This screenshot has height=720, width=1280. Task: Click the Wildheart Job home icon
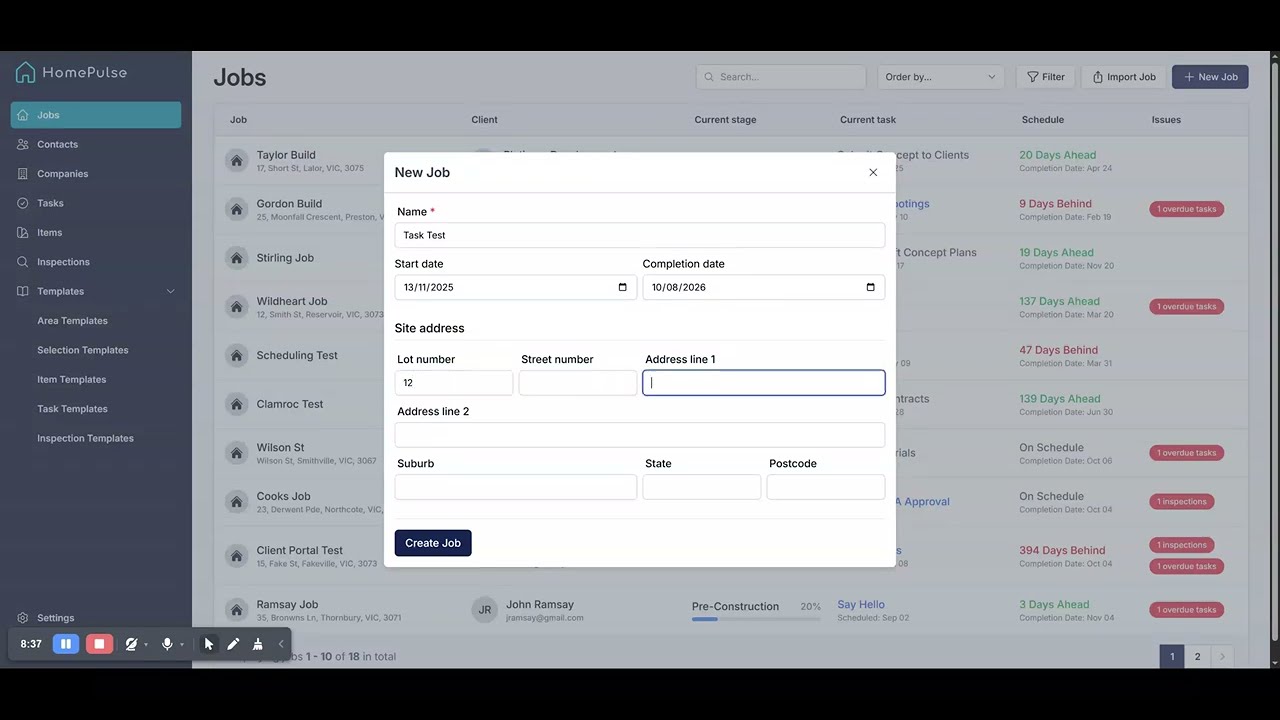coord(236,307)
